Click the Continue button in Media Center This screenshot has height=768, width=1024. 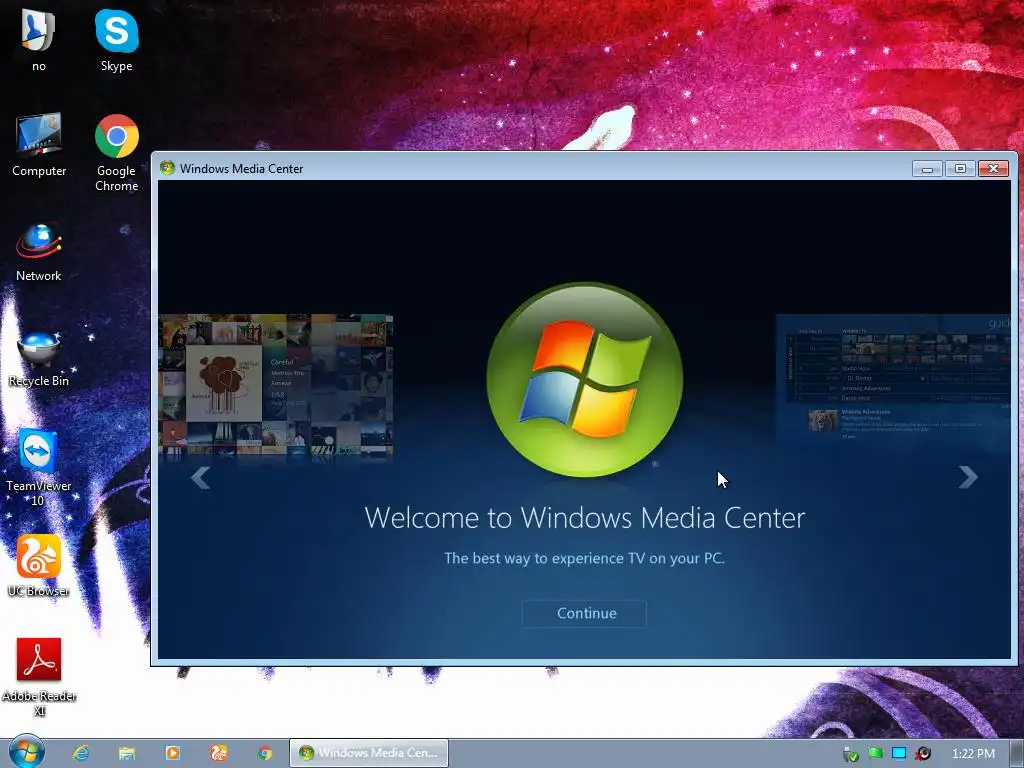[584, 613]
